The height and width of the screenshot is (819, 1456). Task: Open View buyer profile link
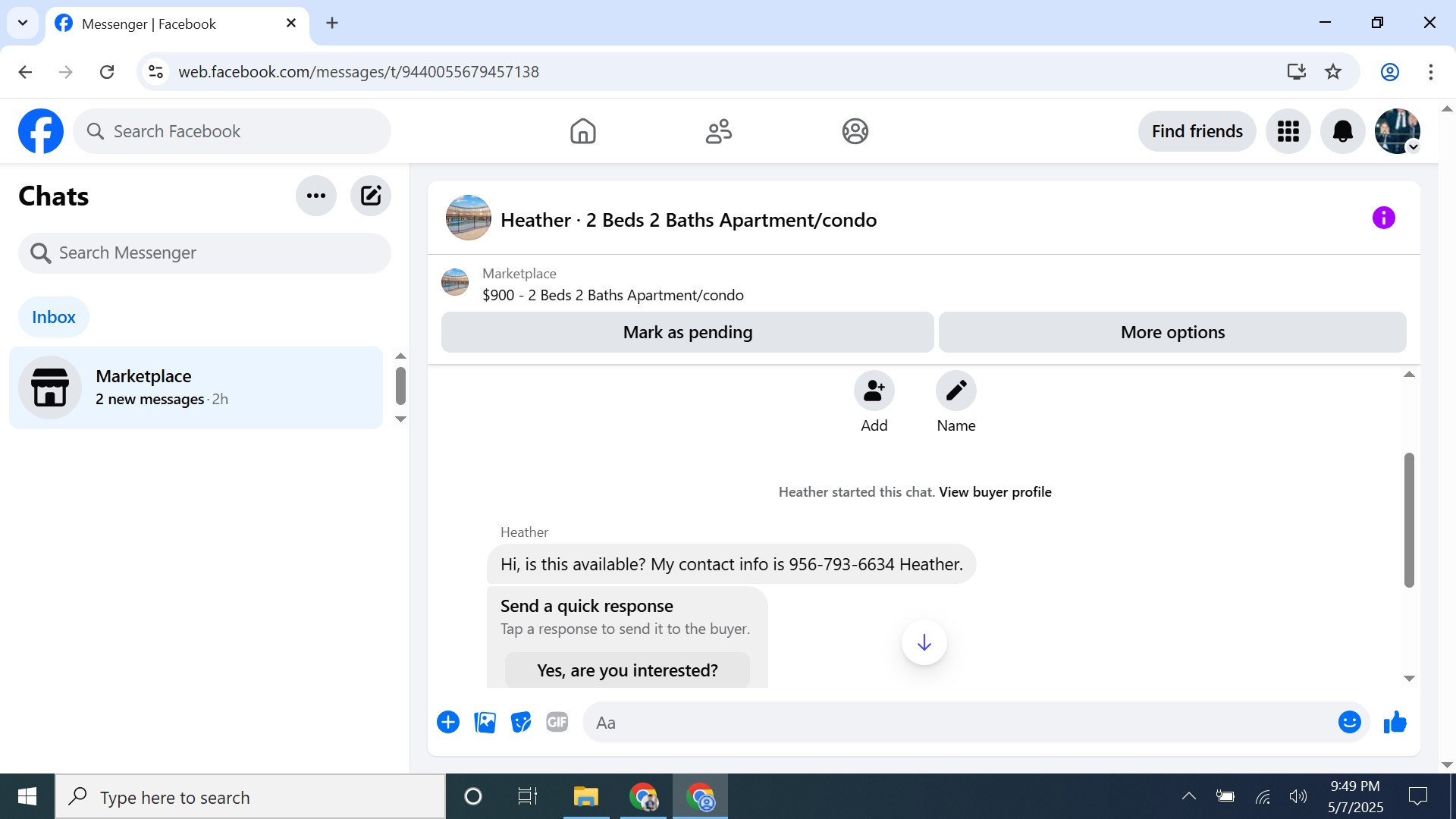click(x=995, y=492)
